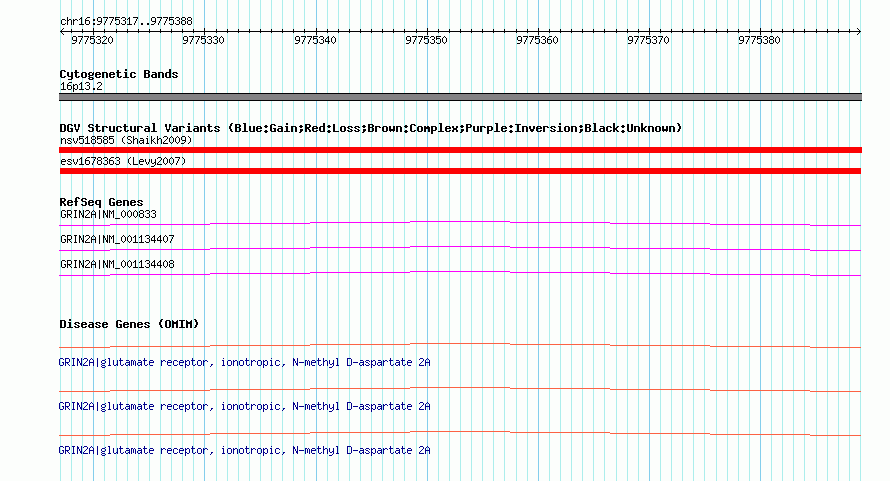
Task: Click ruler position 9775370
Action: click(x=648, y=40)
